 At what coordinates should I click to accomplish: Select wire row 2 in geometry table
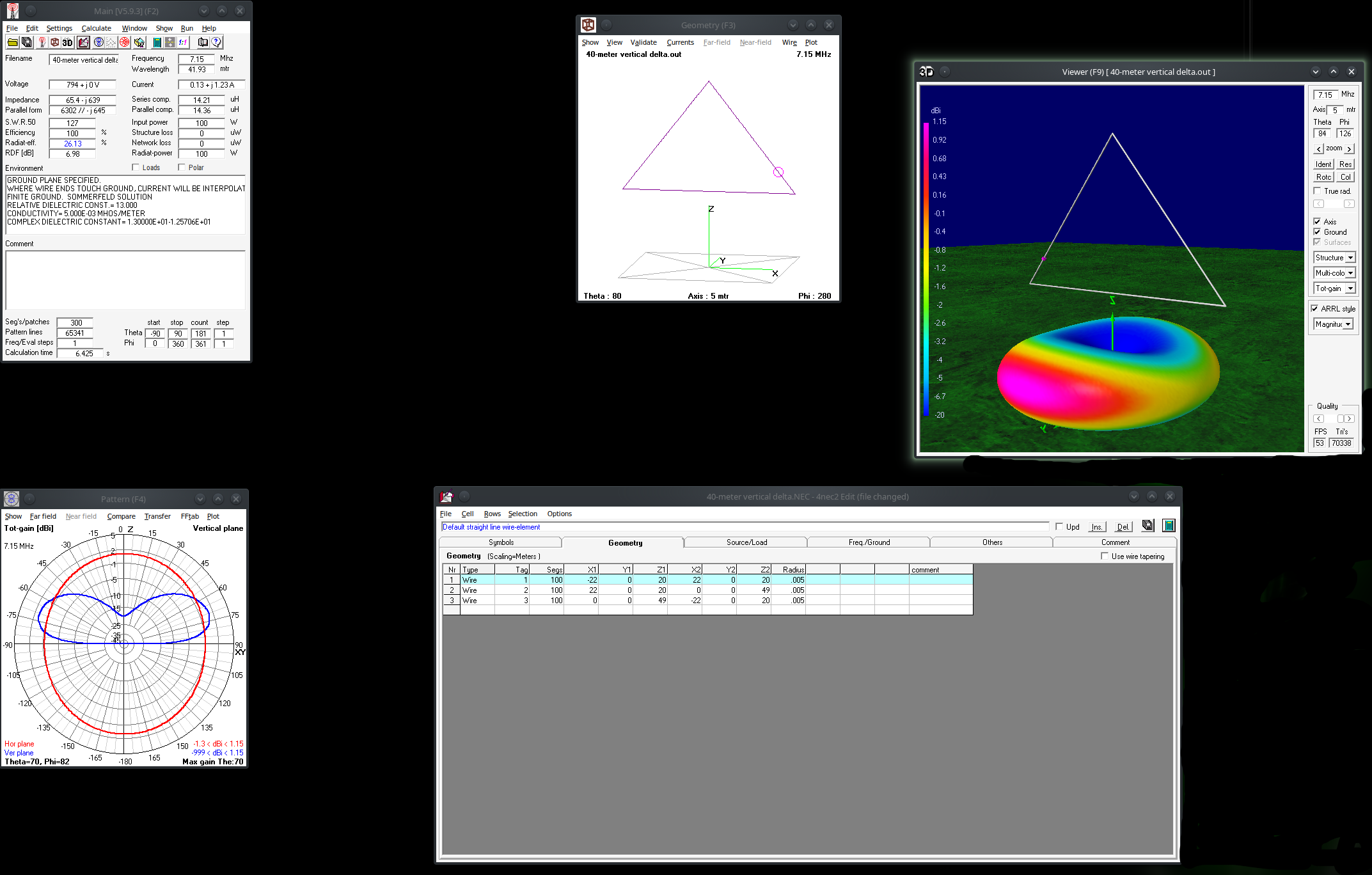tap(708, 590)
